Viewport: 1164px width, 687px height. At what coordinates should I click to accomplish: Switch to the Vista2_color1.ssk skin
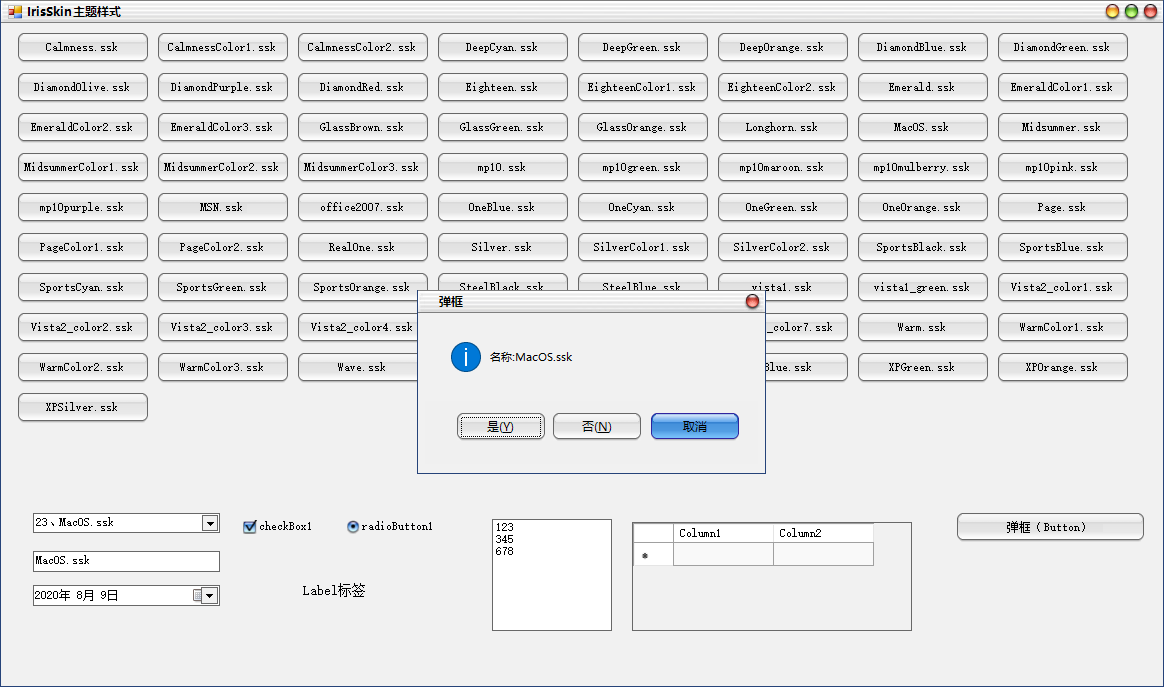(1062, 287)
